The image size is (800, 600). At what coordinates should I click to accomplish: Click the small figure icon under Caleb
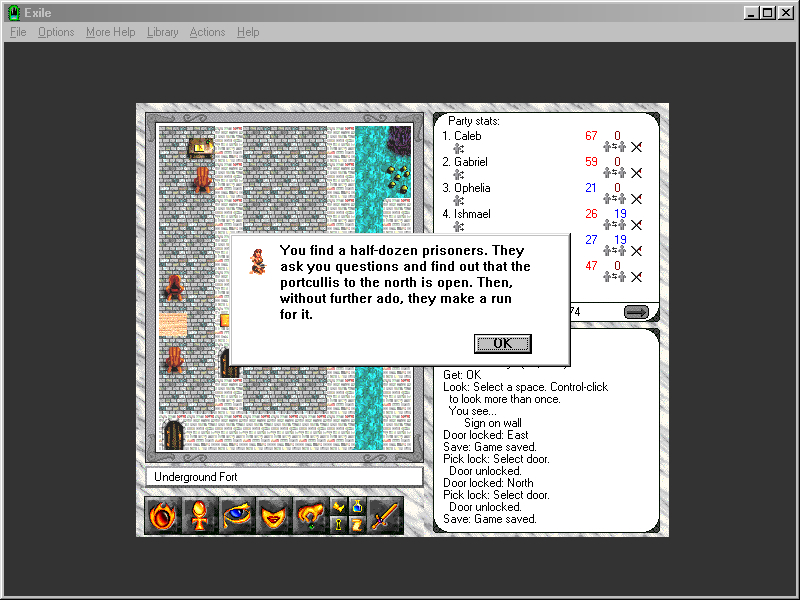(459, 148)
